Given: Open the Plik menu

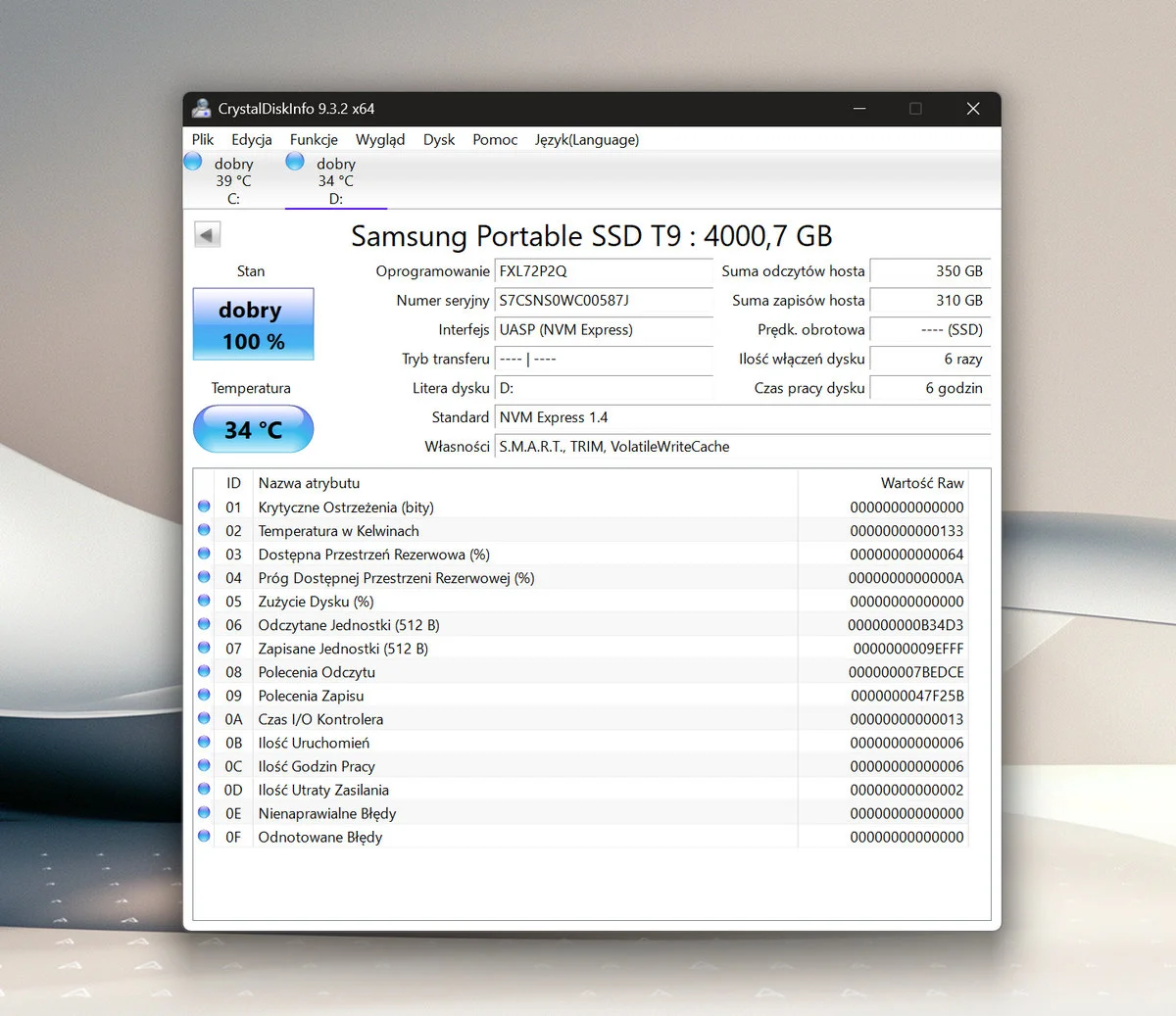Looking at the screenshot, I should 203,140.
